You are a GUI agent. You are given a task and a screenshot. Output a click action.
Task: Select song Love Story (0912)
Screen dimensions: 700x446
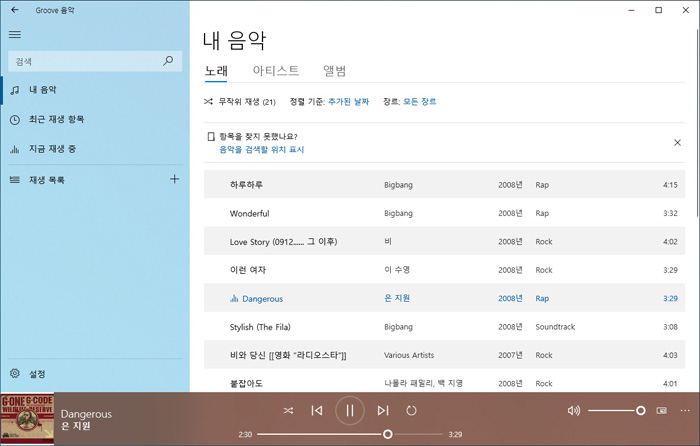click(444, 242)
